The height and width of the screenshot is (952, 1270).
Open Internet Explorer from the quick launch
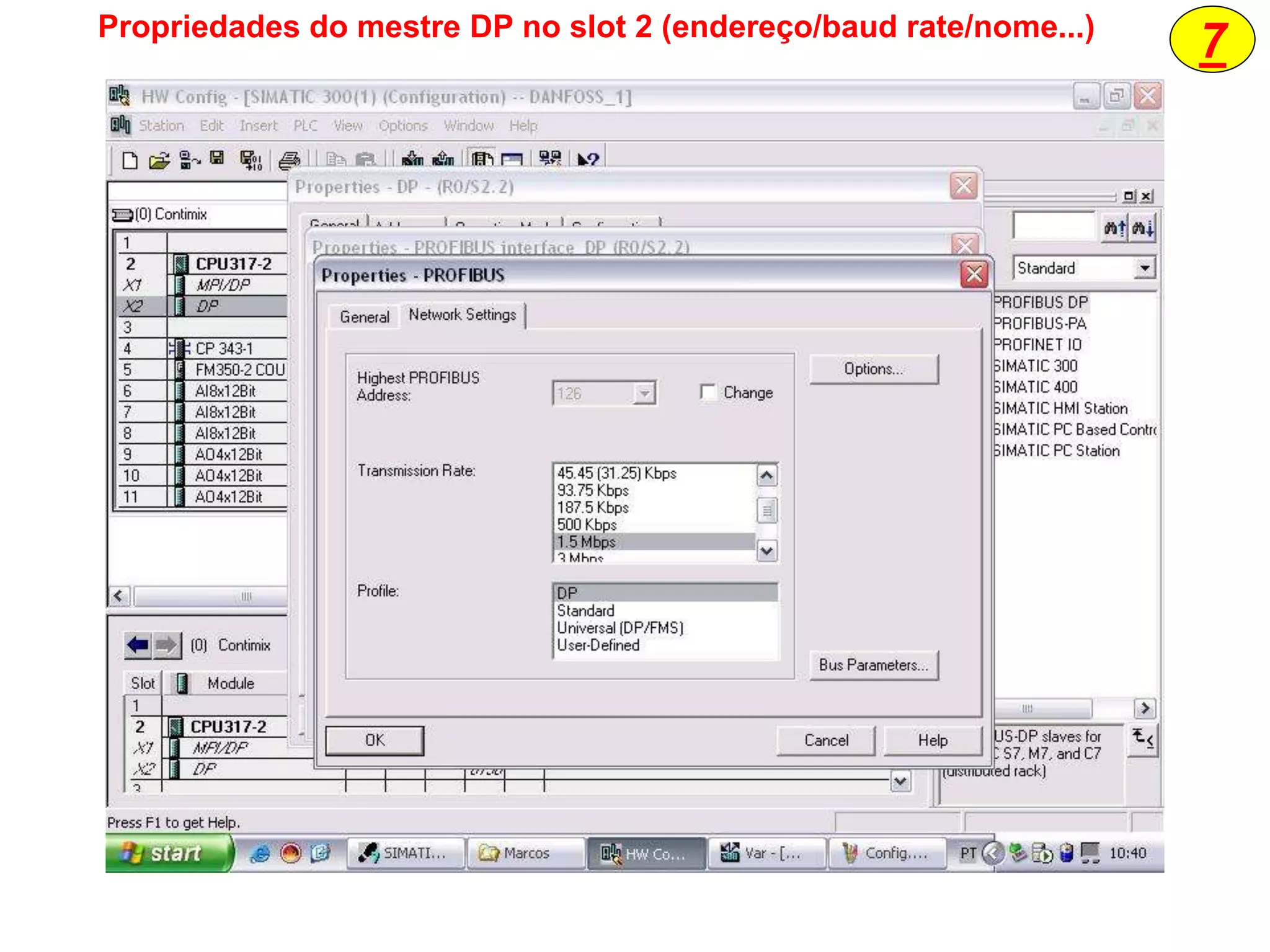click(260, 854)
